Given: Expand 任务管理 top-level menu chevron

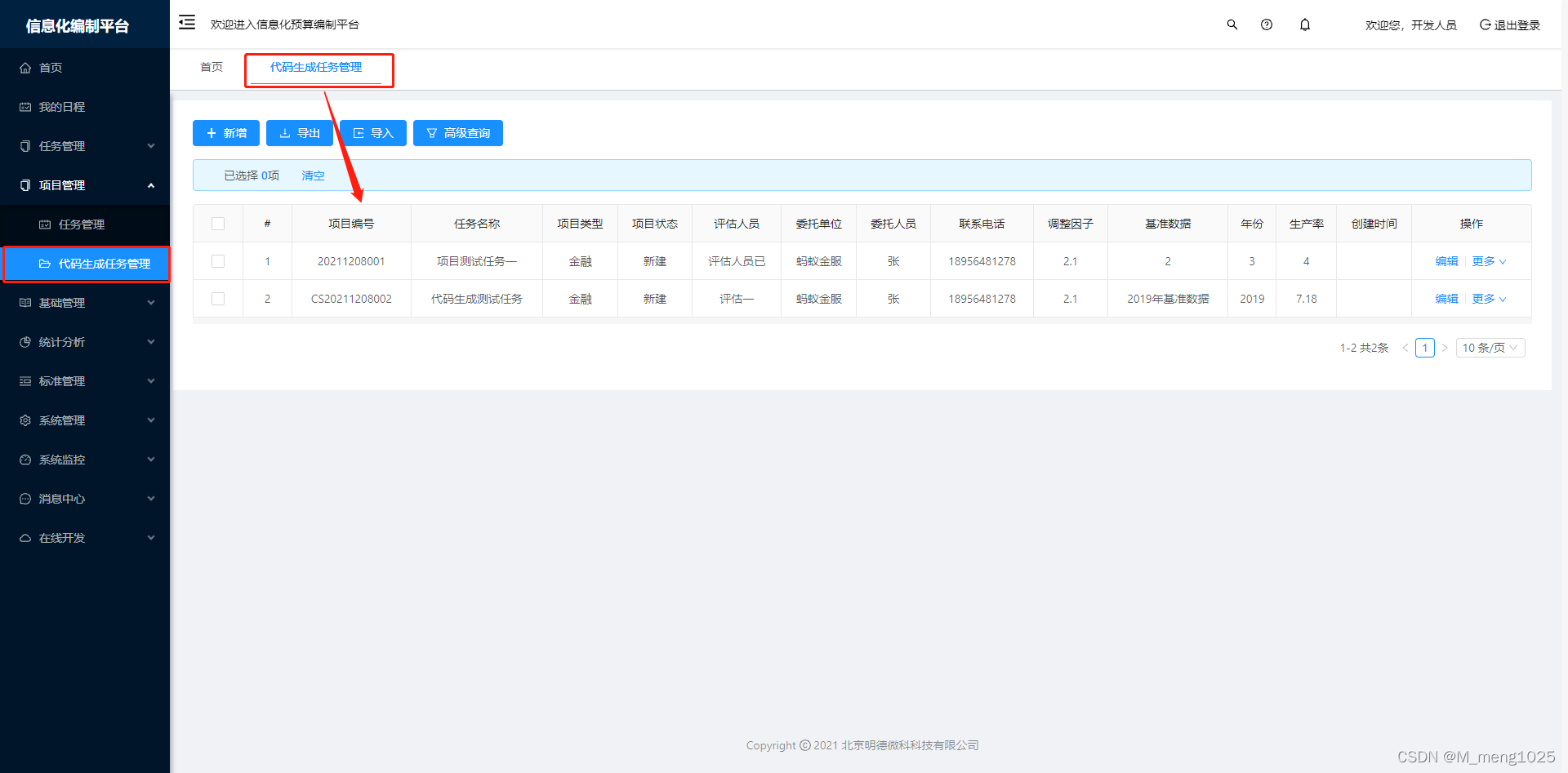Looking at the screenshot, I should click(x=151, y=146).
